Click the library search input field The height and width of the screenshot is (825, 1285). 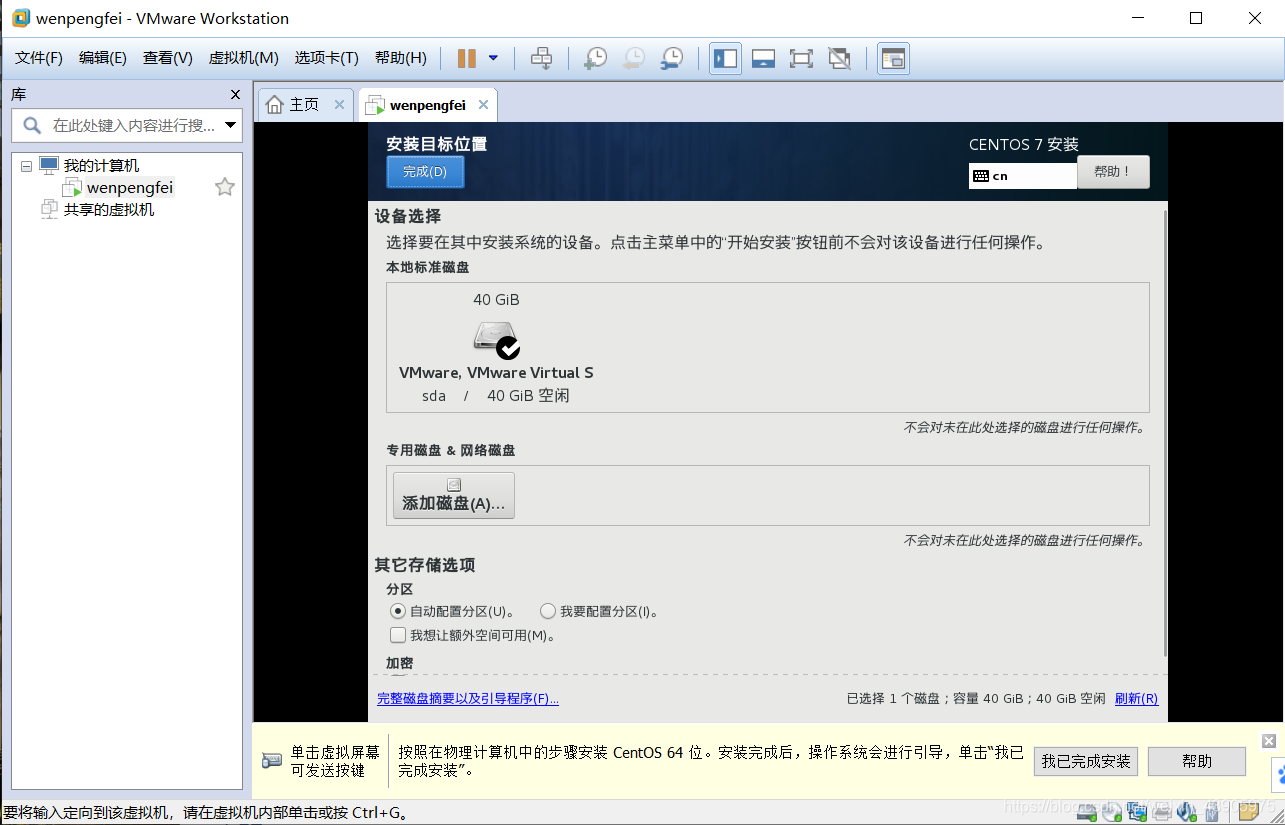[127, 125]
